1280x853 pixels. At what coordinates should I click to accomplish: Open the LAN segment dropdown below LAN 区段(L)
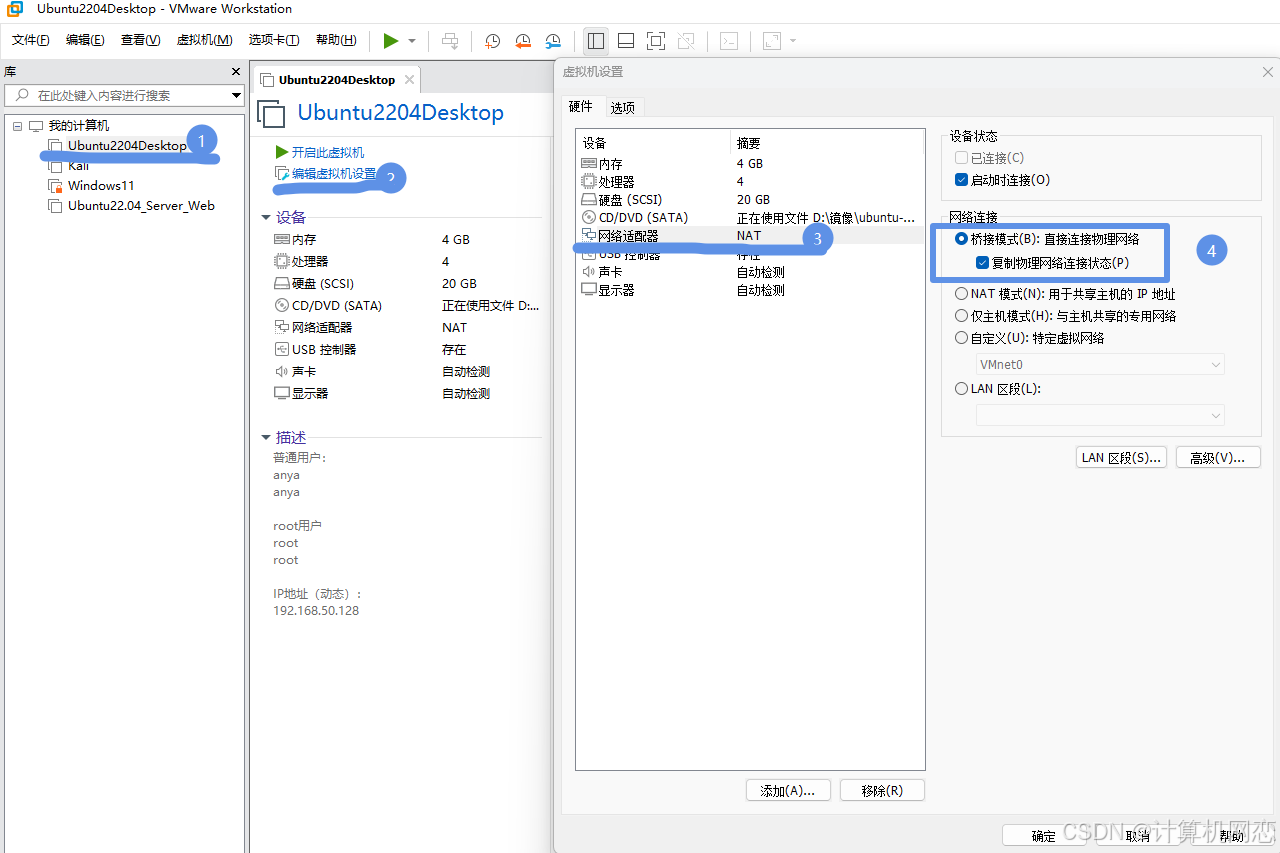1100,415
